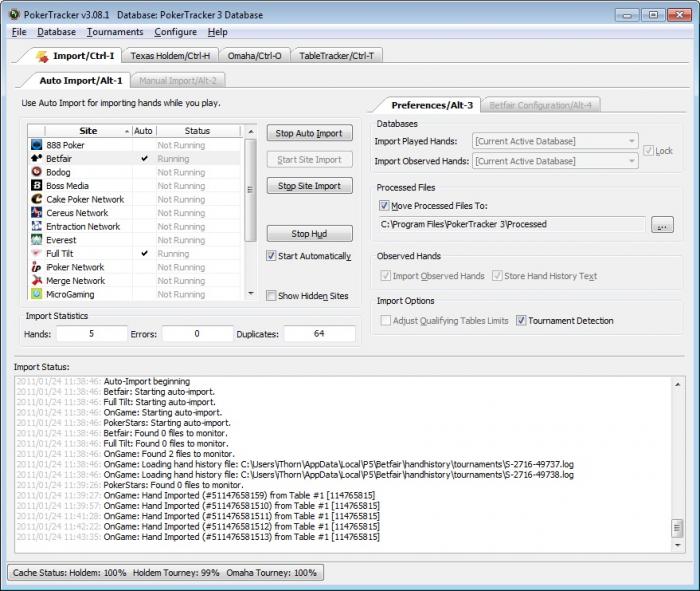The height and width of the screenshot is (591, 700).
Task: Toggle Store Hand History Text checkbox
Action: pos(497,275)
